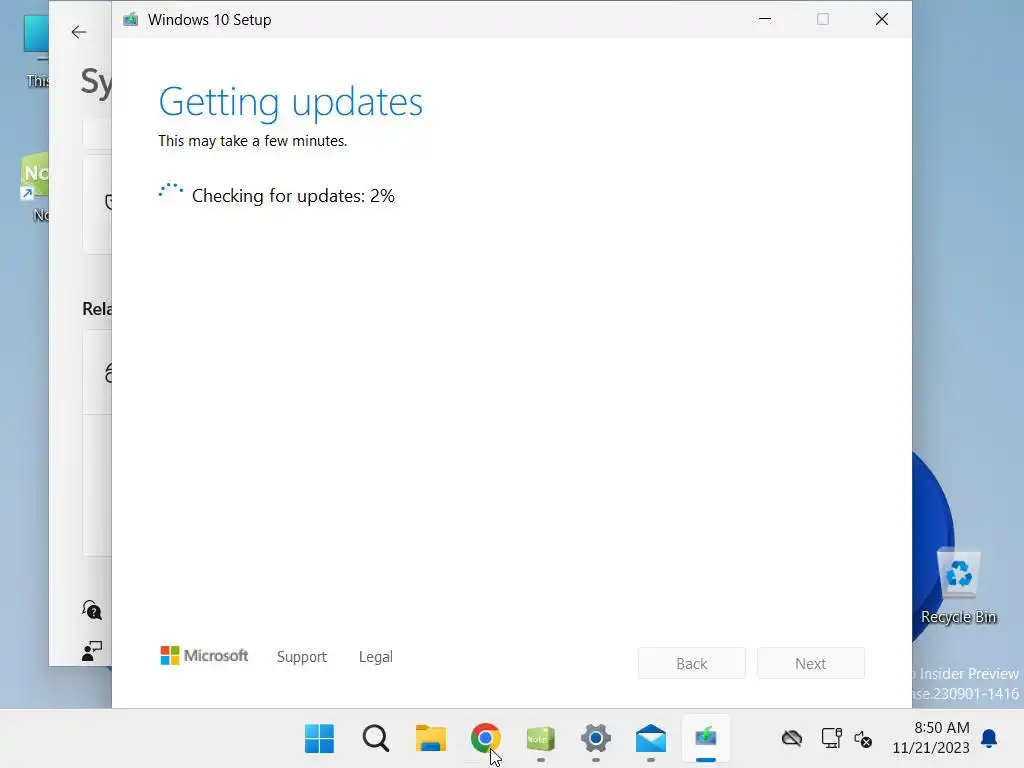The image size is (1024, 768).
Task: Click the Microsoft logo
Action: click(204, 656)
